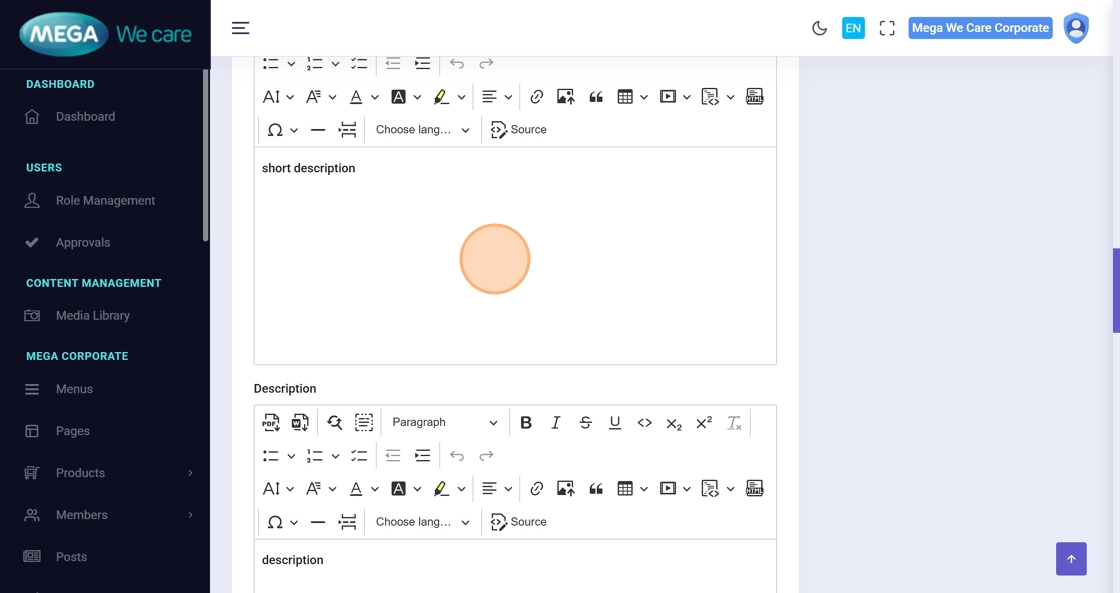Go to Role Management page
This screenshot has width=1120, height=593.
pyautogui.click(x=105, y=201)
